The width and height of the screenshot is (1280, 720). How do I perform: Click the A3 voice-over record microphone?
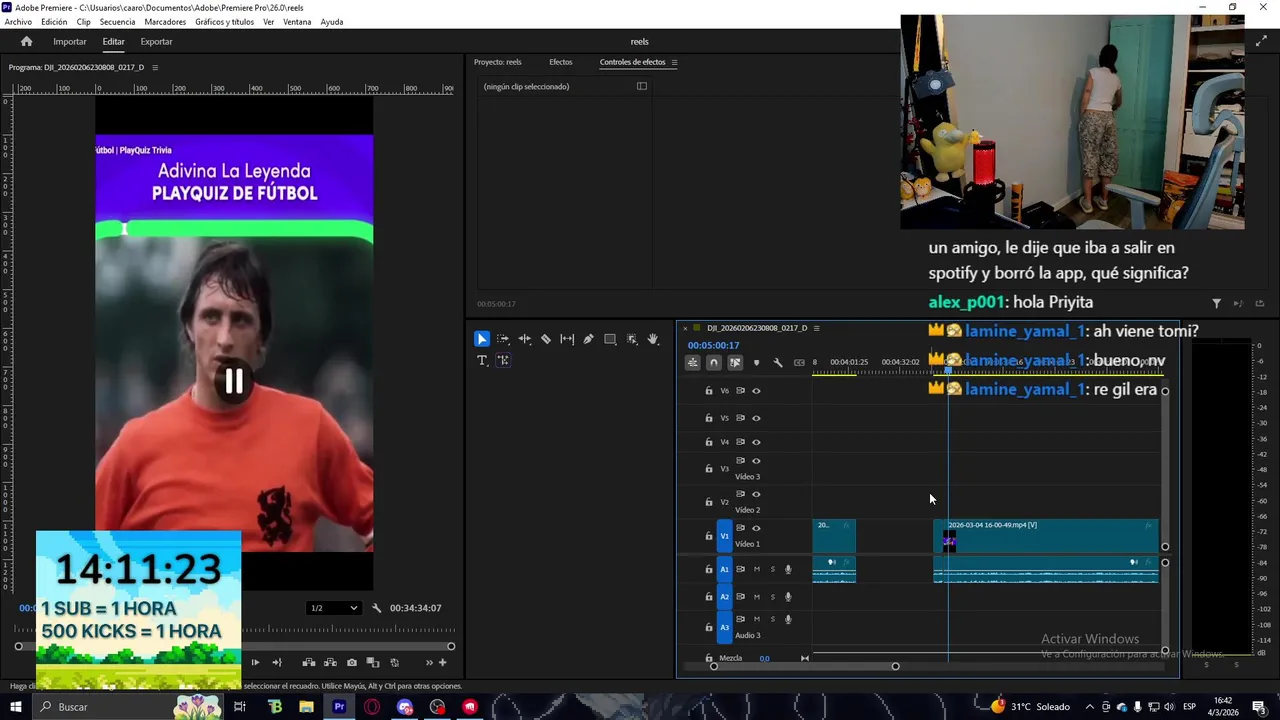(788, 619)
